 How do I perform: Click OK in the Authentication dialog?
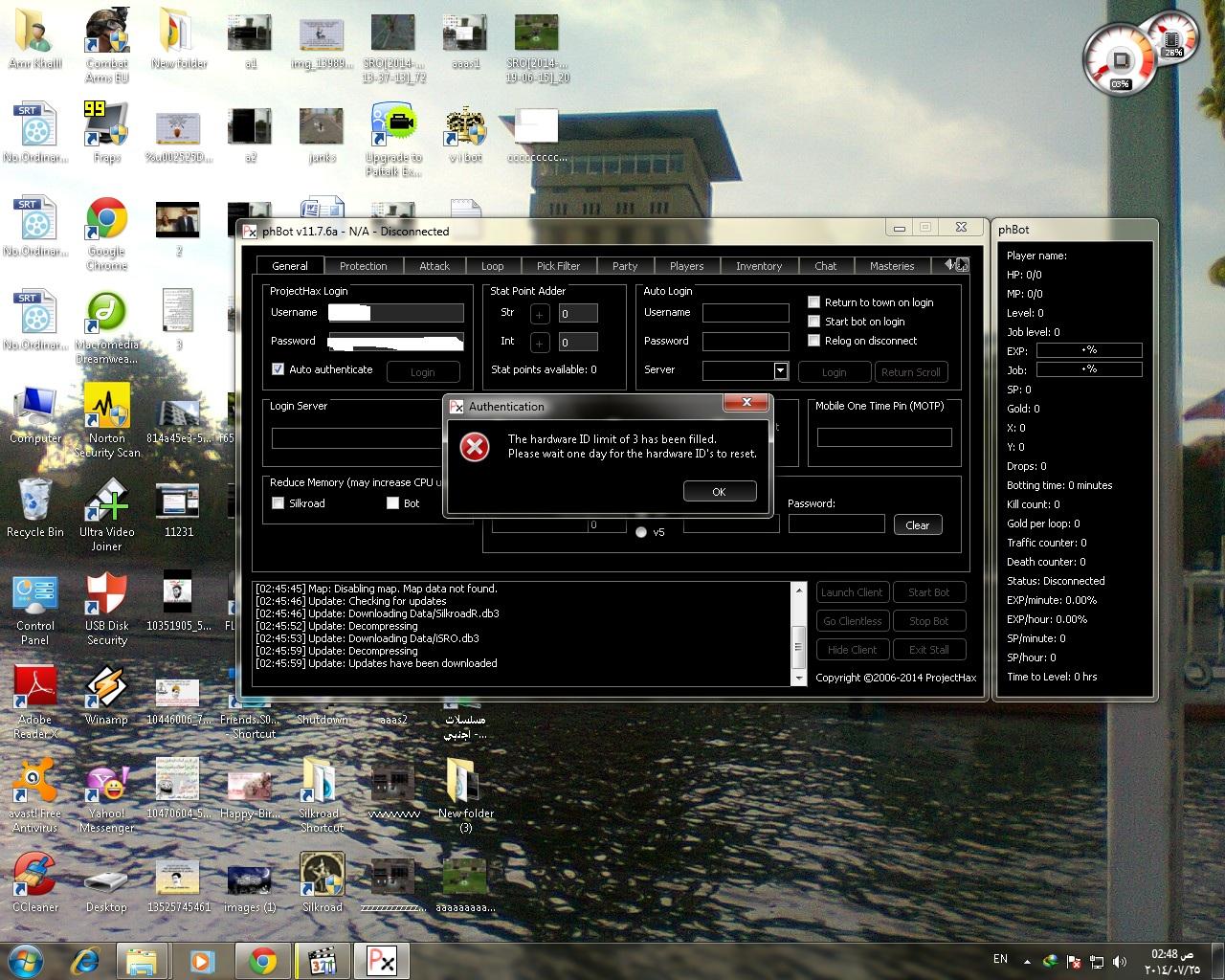pyautogui.click(x=720, y=491)
